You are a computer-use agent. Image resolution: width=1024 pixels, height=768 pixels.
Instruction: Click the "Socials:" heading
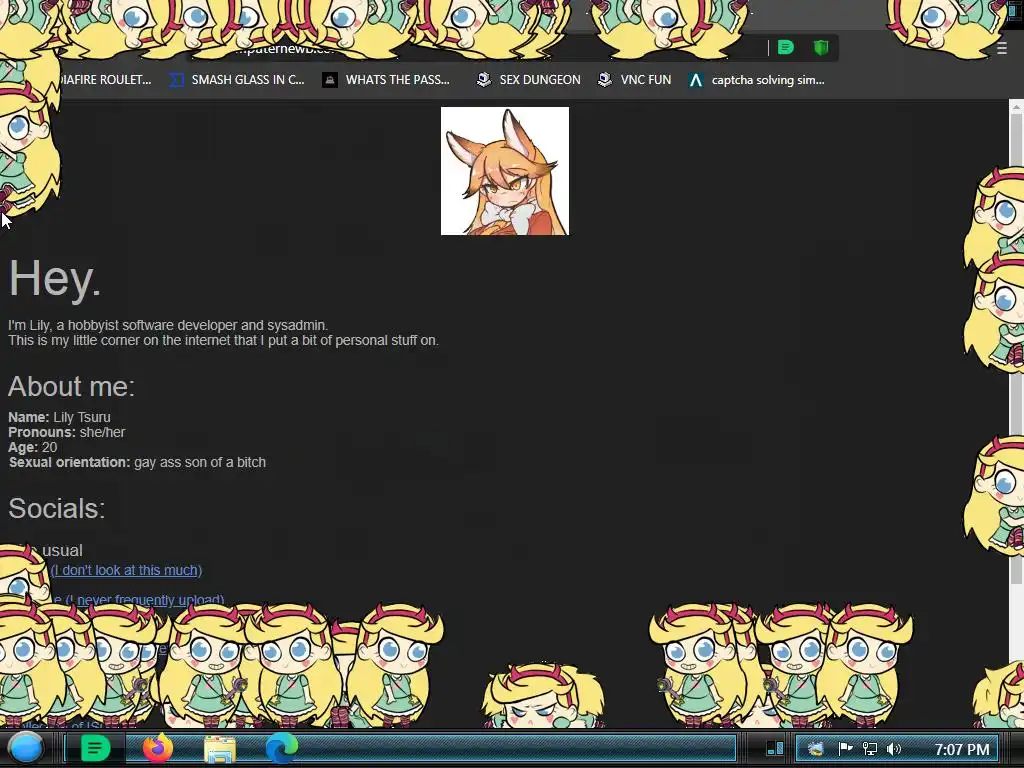(x=57, y=508)
